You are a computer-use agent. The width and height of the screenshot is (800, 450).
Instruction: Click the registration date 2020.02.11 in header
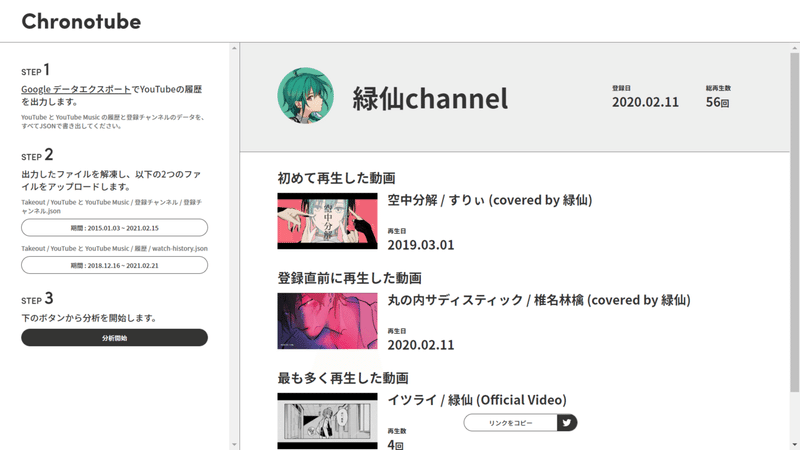645,102
